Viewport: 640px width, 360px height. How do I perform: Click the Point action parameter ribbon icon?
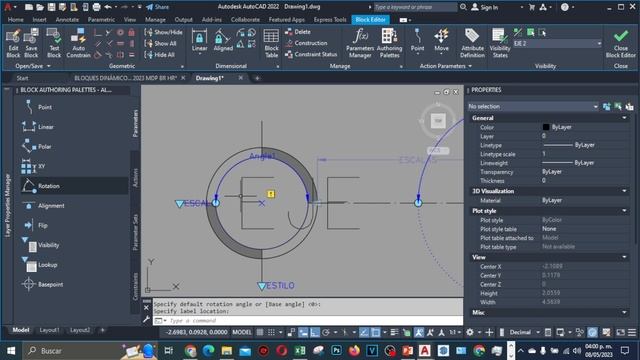click(x=417, y=40)
